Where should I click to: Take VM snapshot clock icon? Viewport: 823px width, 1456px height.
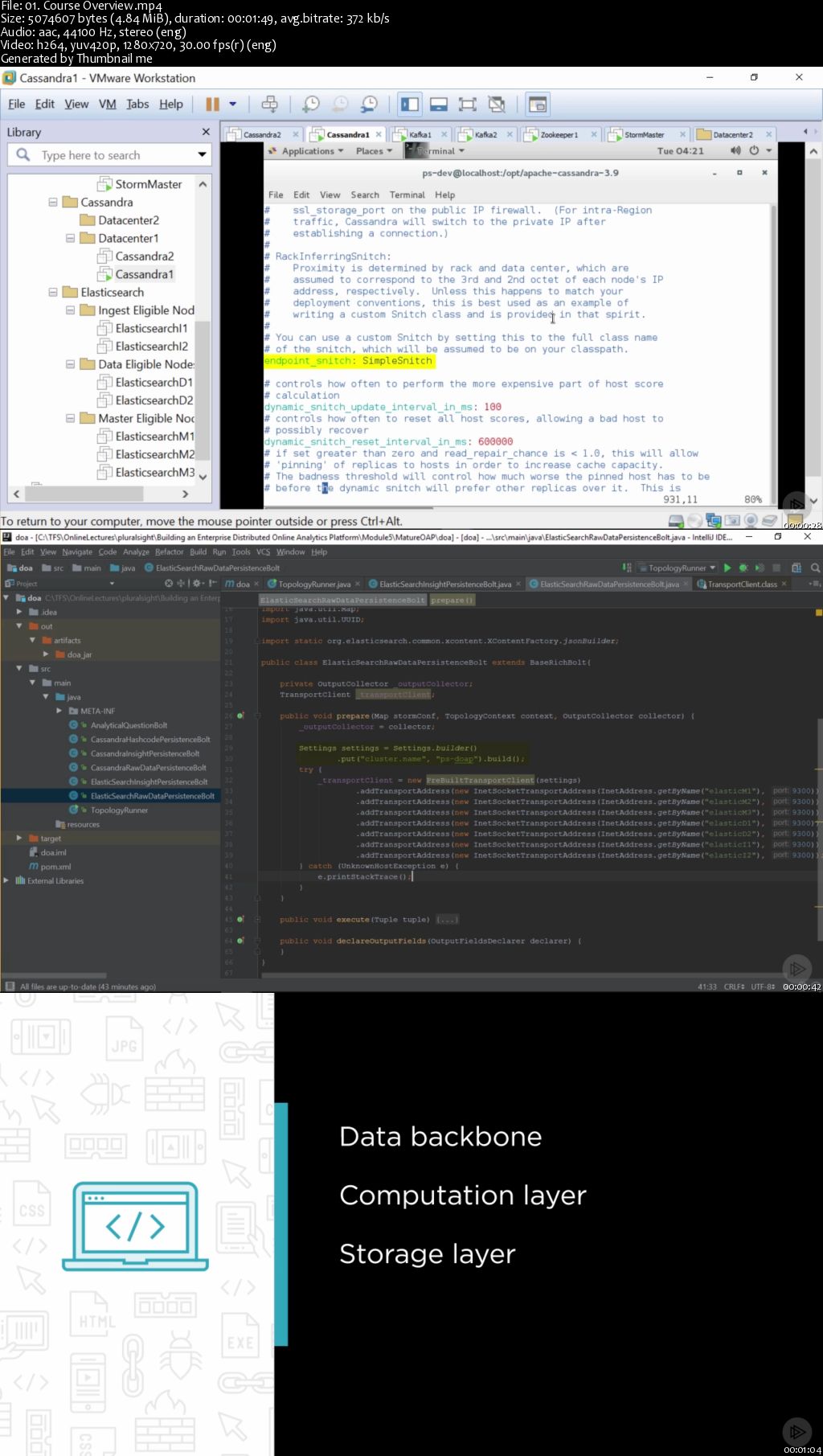click(311, 104)
